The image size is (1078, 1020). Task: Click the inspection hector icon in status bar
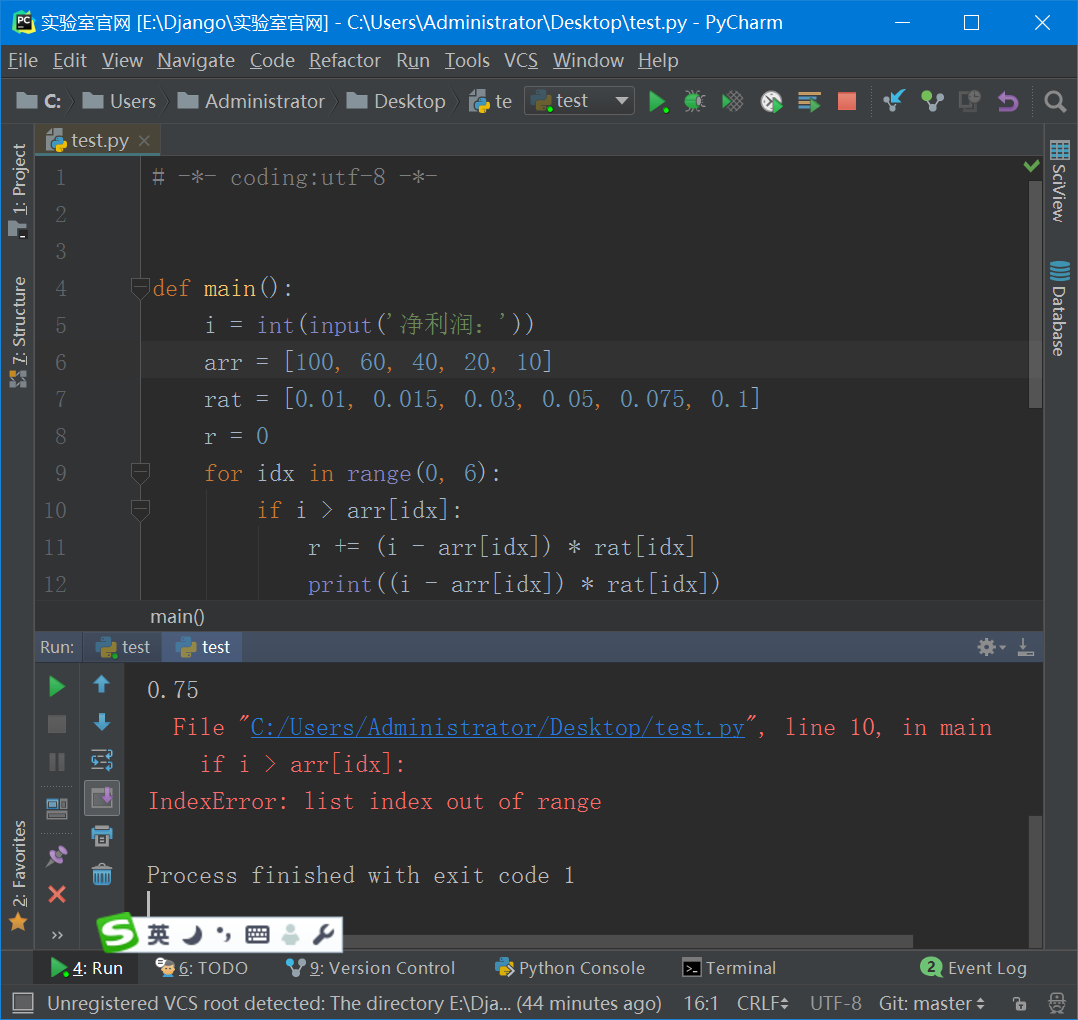1056,1003
